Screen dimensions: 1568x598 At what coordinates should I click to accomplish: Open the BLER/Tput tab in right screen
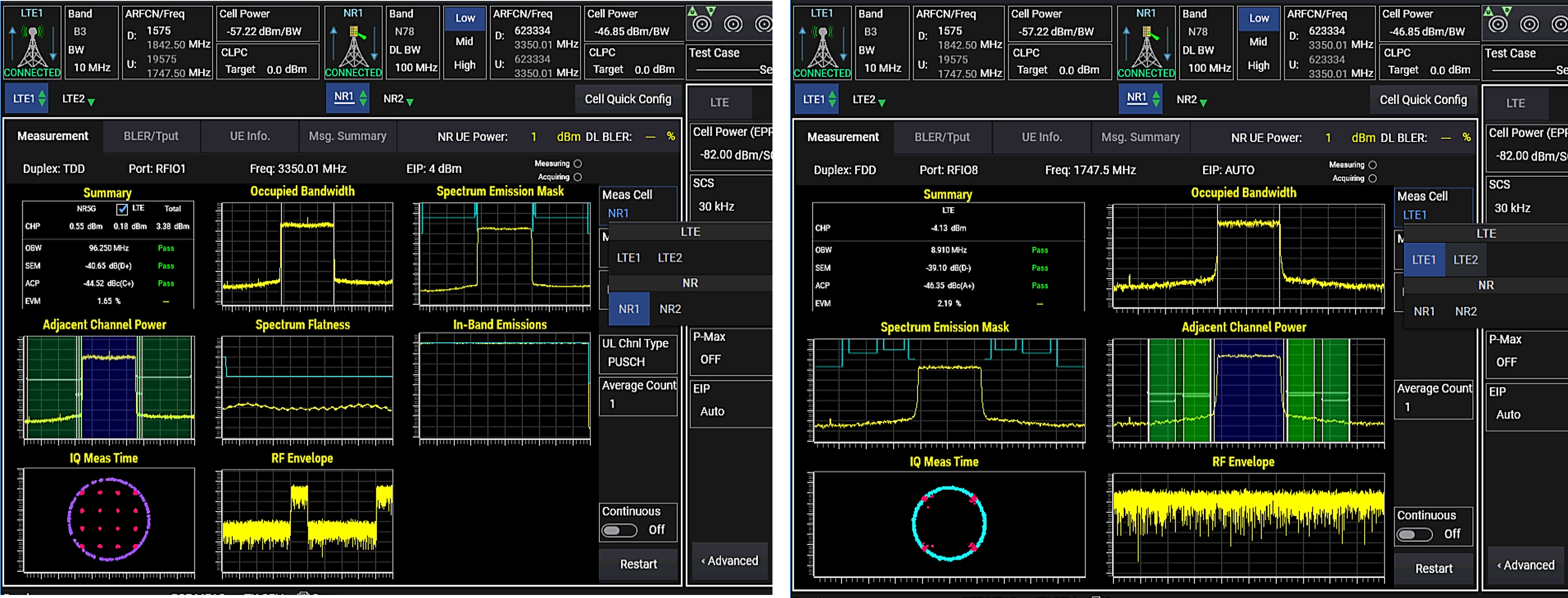coord(942,137)
